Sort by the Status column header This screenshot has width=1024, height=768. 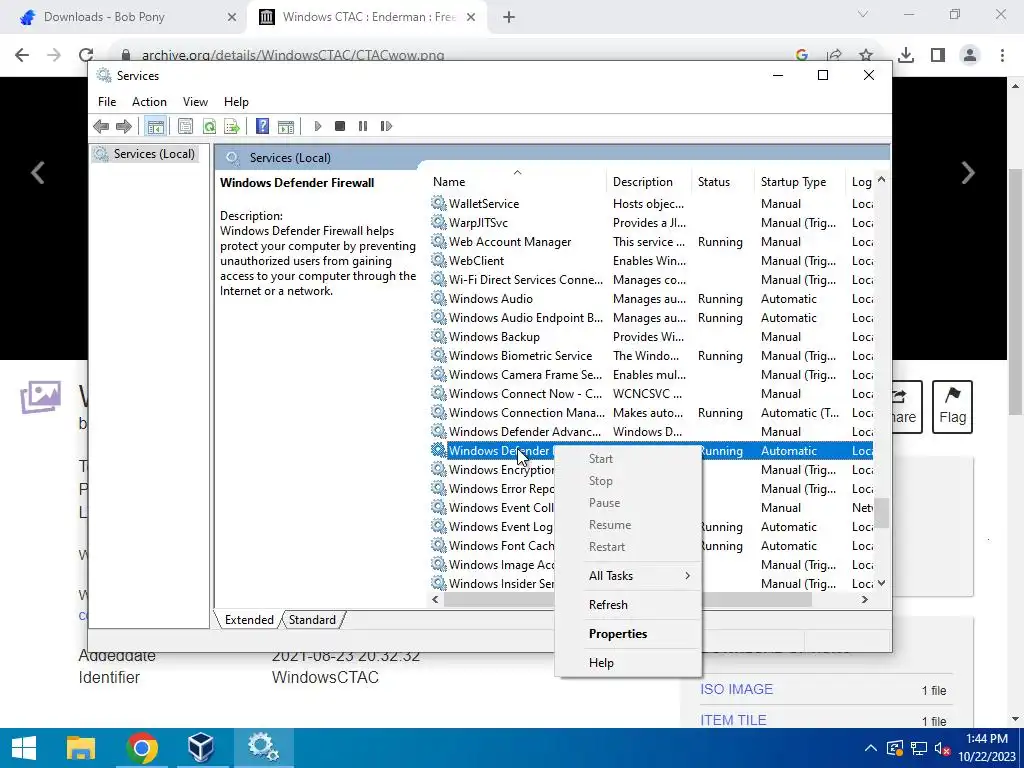coord(723,182)
